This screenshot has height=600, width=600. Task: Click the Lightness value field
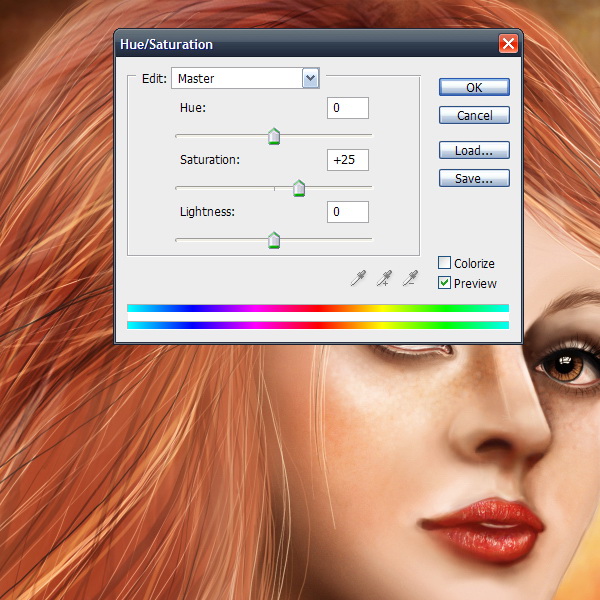pyautogui.click(x=348, y=212)
